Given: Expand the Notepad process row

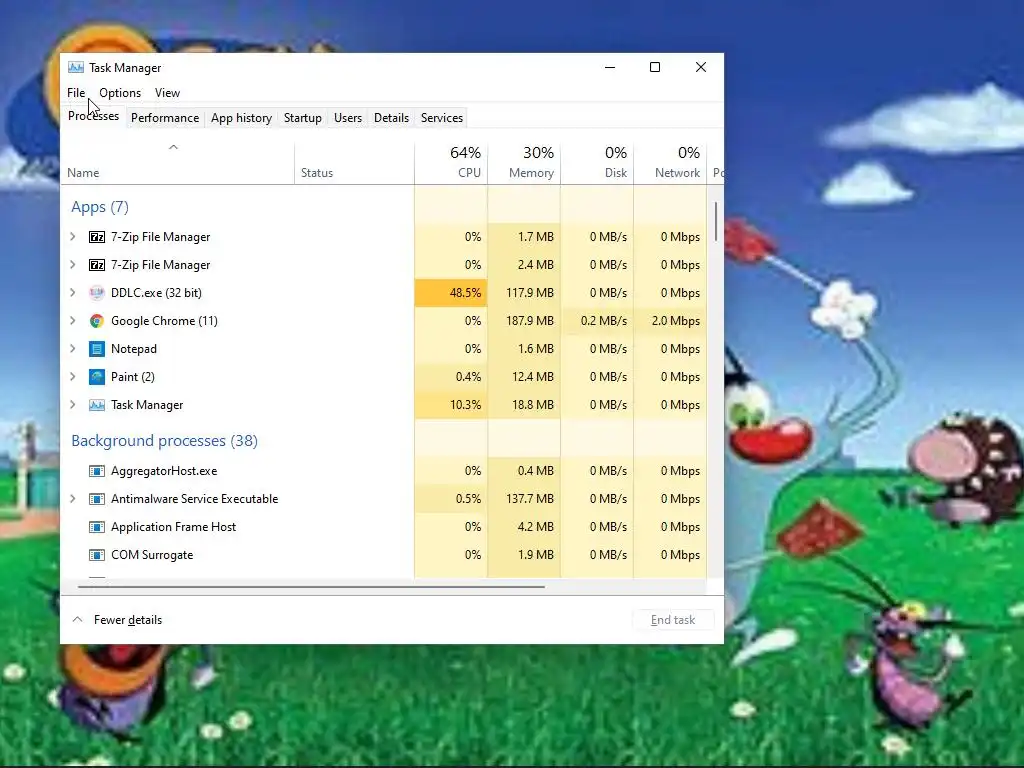Looking at the screenshot, I should point(73,349).
